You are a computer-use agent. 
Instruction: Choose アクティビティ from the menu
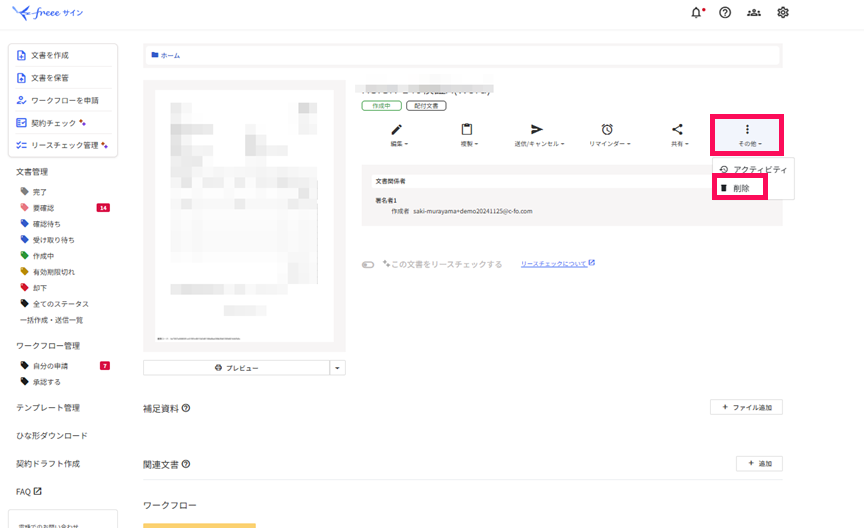pyautogui.click(x=754, y=170)
